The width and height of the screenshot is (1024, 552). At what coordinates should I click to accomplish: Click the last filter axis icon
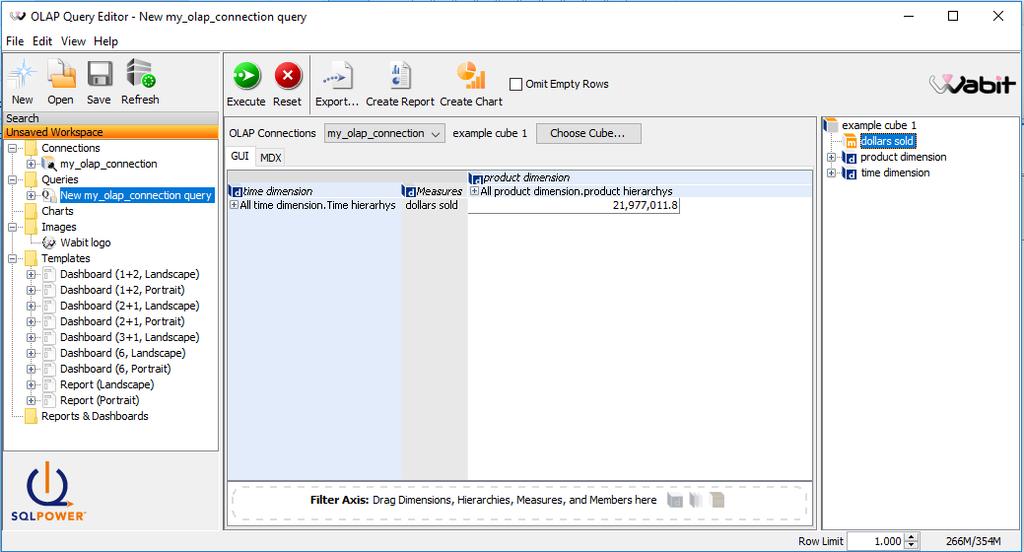[x=717, y=500]
